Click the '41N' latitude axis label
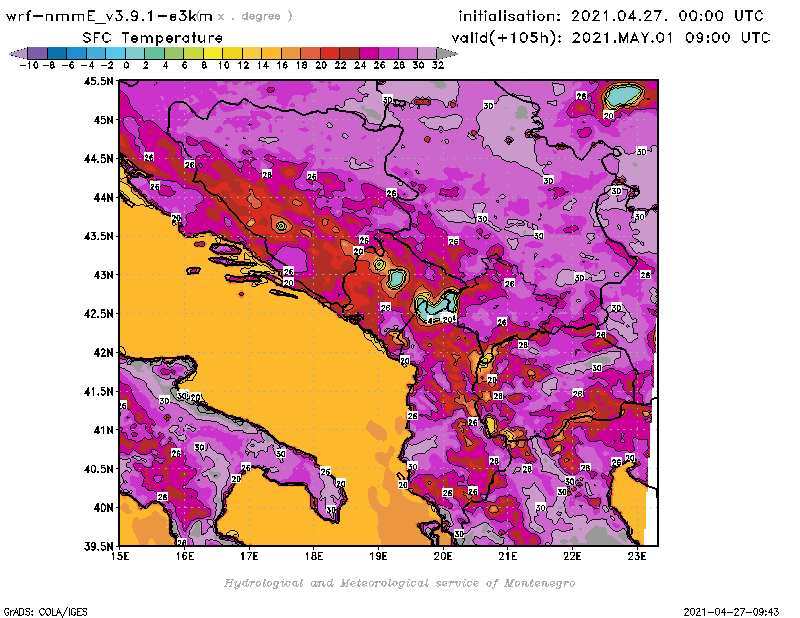This screenshot has height=618, width=800. tap(103, 430)
